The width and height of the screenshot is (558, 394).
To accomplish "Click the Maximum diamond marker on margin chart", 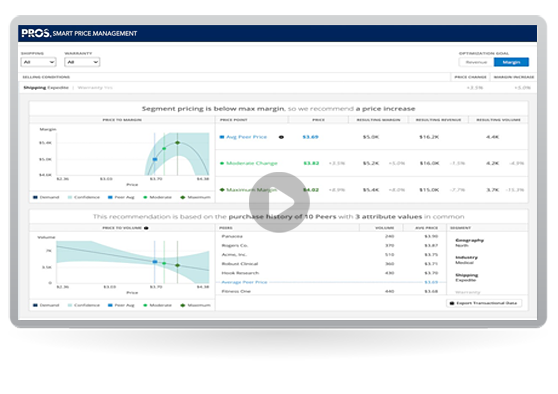I will point(177,143).
